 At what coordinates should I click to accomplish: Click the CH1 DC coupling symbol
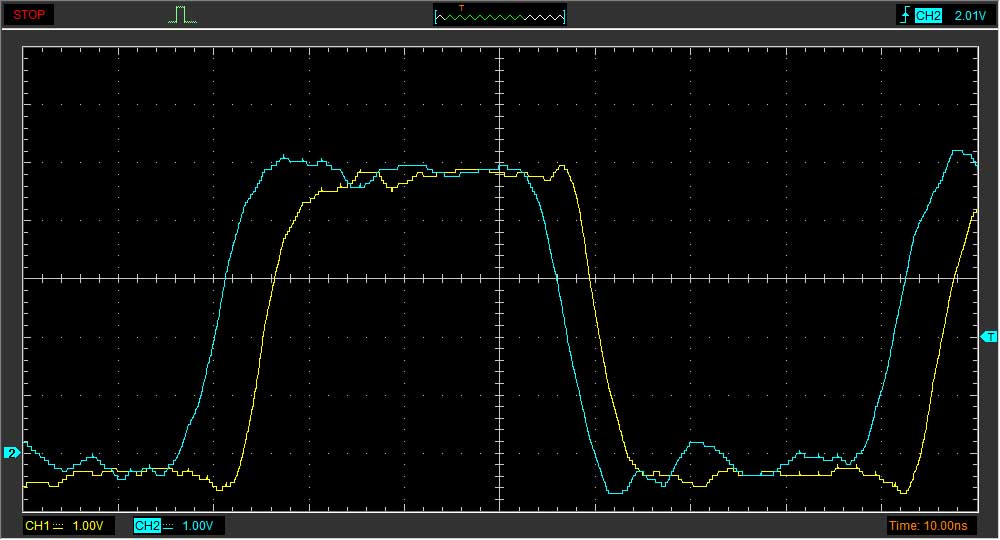click(58, 525)
